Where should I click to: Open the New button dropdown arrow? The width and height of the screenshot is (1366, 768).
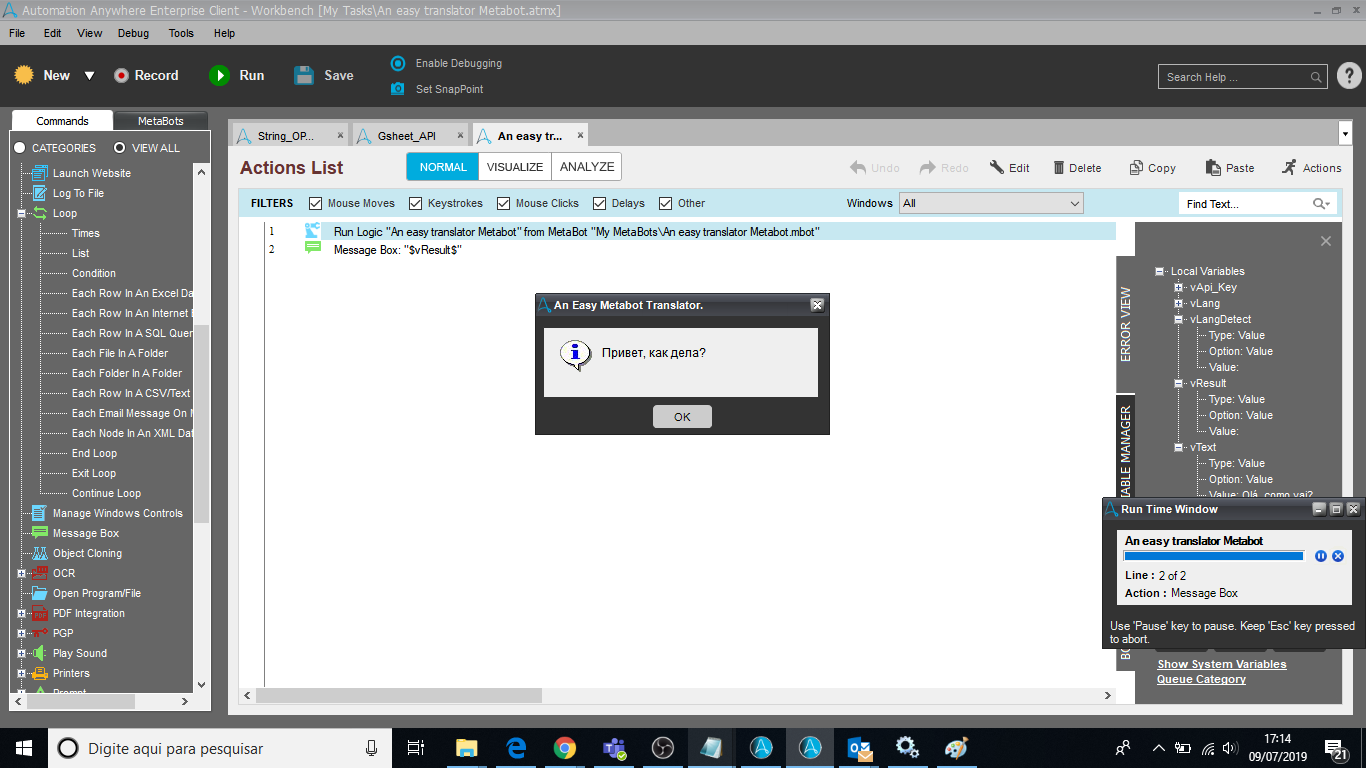click(x=89, y=76)
